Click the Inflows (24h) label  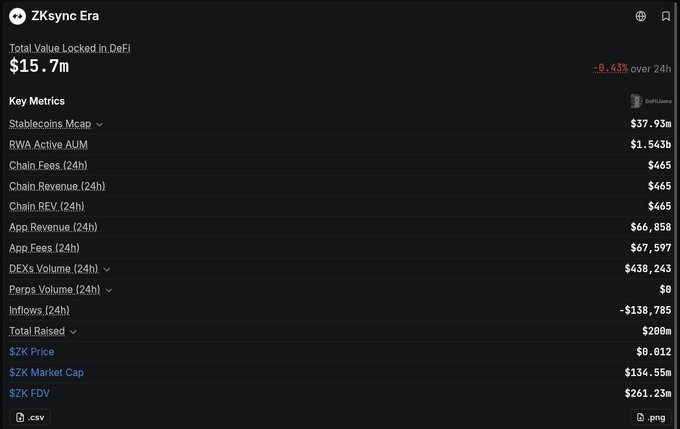pos(39,311)
